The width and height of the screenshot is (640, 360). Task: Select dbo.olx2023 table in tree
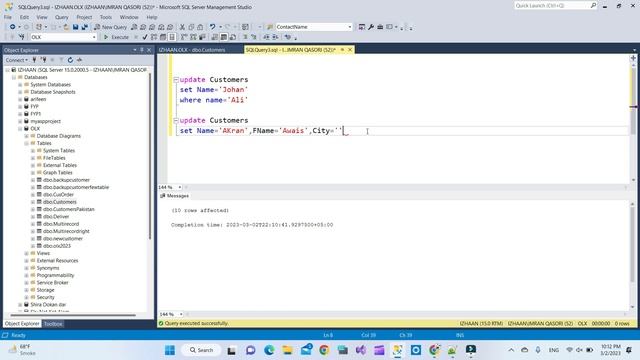(x=57, y=246)
